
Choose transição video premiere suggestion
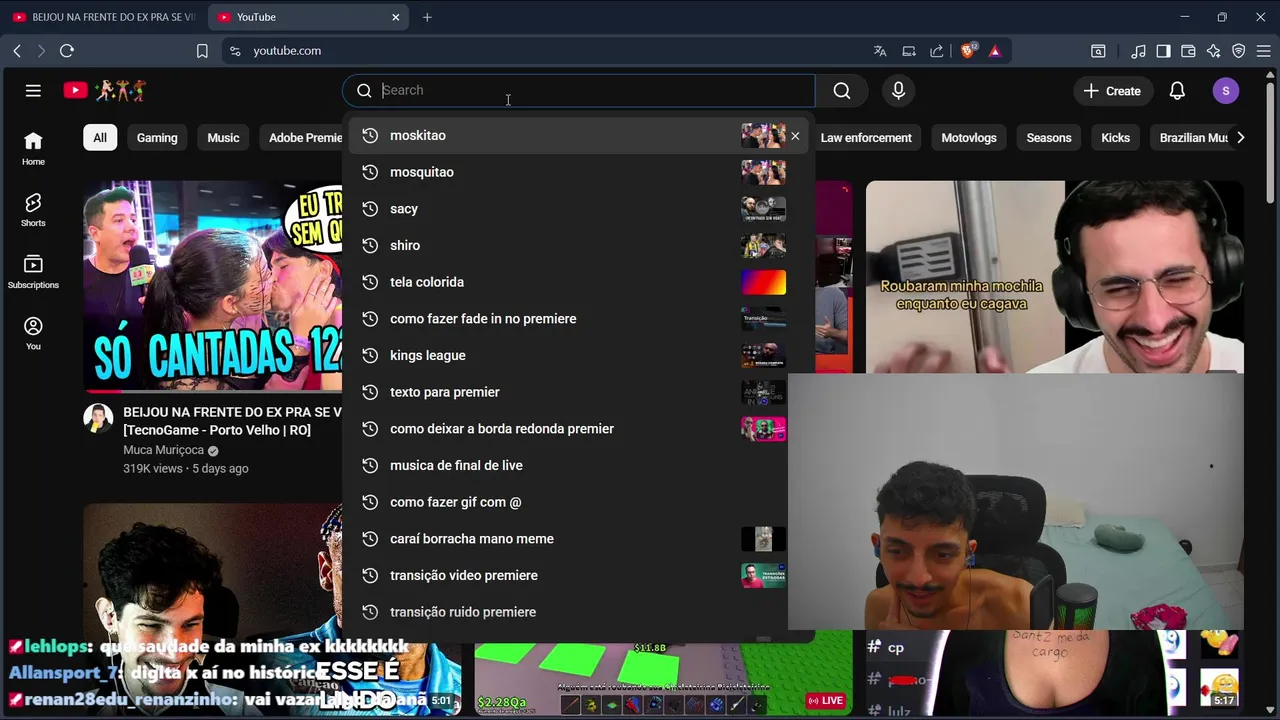click(x=567, y=576)
